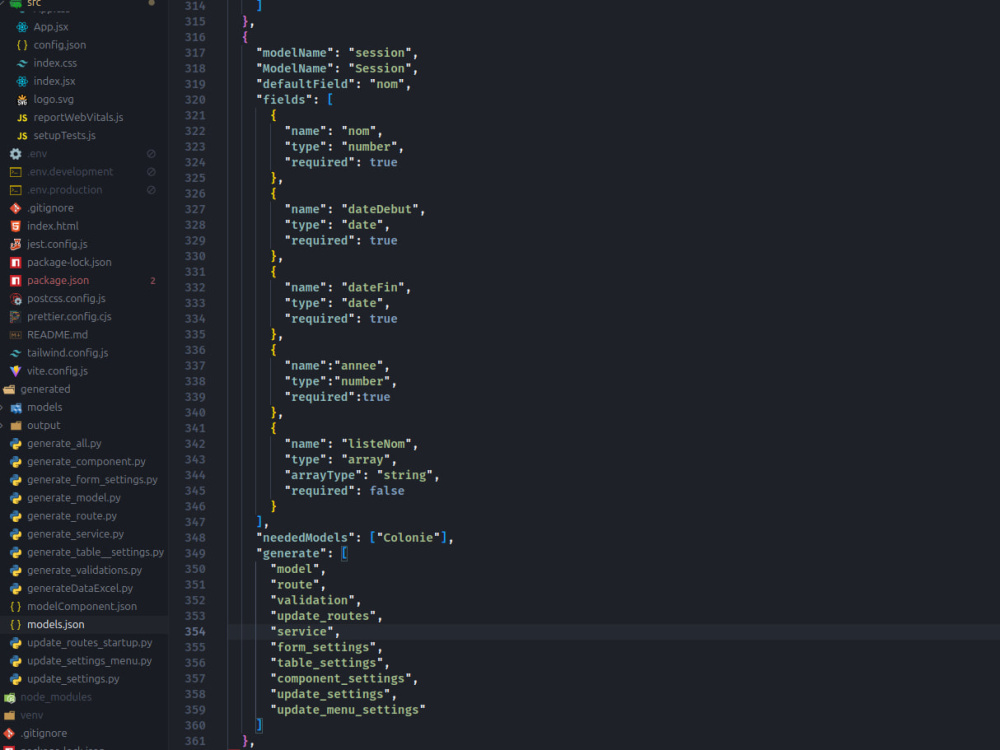This screenshot has height=750, width=1000.
Task: Click the Jest icon beside jest.config.js
Action: (x=16, y=244)
